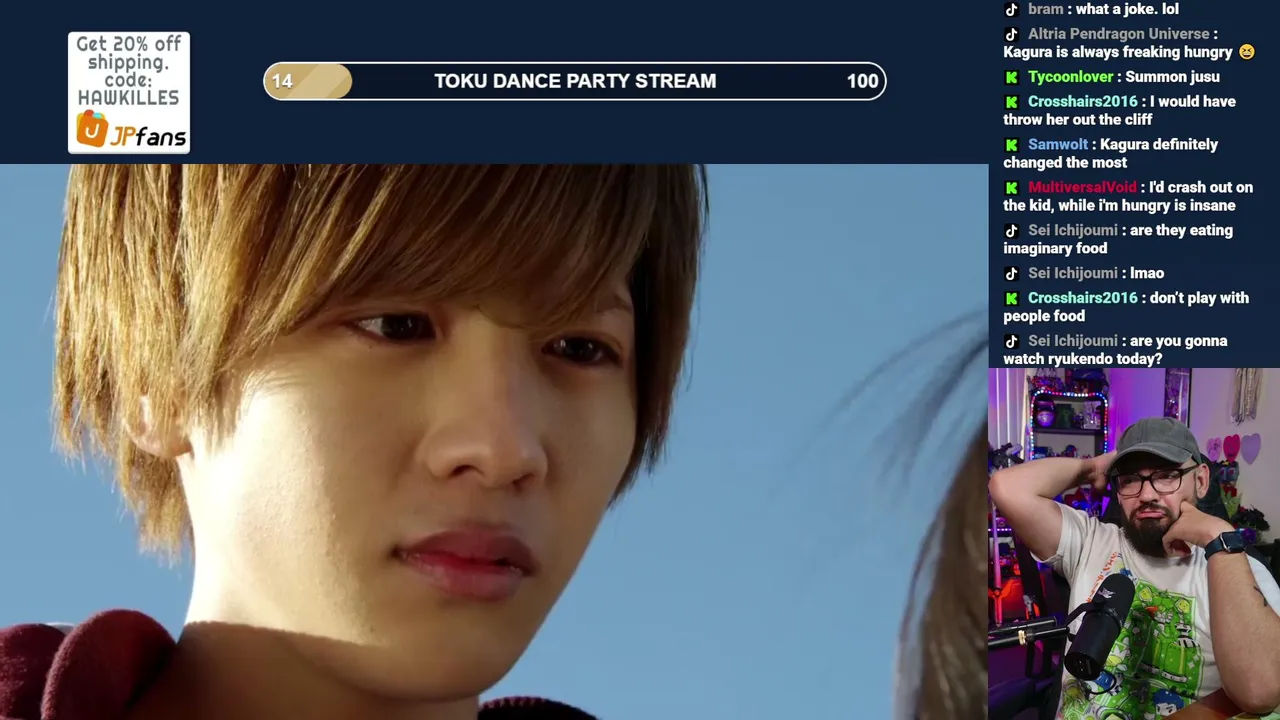
Task: Click the main video showing the blond-haired person
Action: (494, 442)
